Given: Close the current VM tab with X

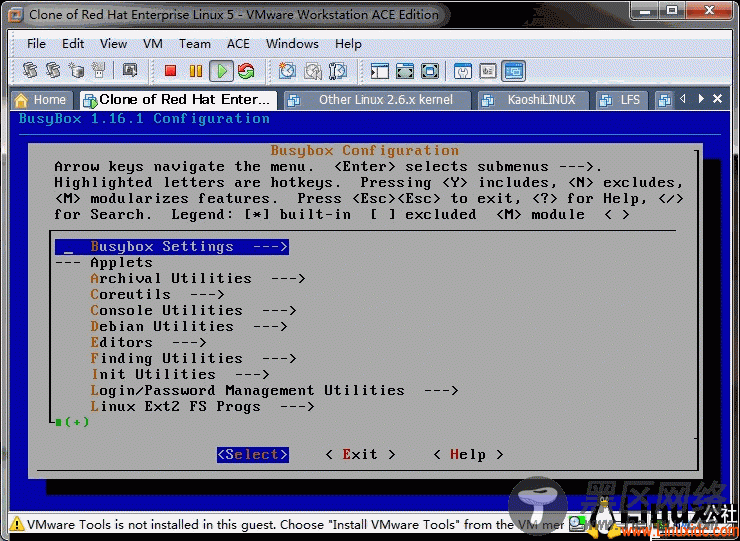Looking at the screenshot, I should 717,99.
